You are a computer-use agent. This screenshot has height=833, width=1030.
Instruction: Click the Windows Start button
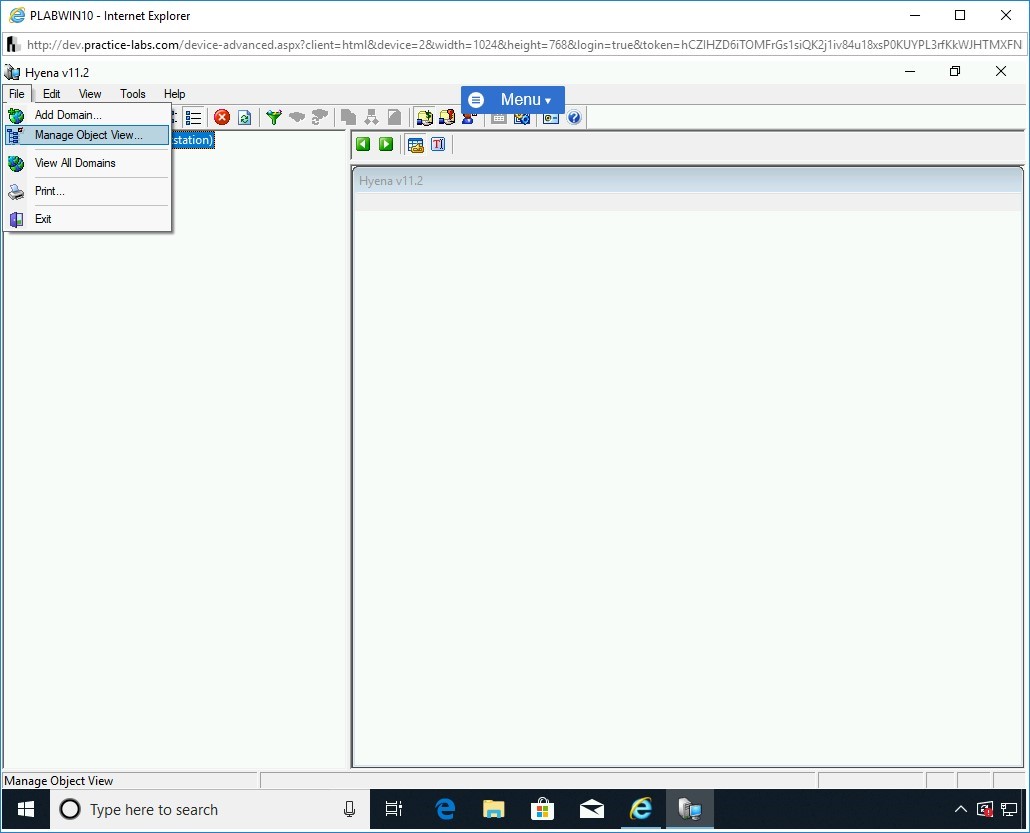click(x=26, y=809)
